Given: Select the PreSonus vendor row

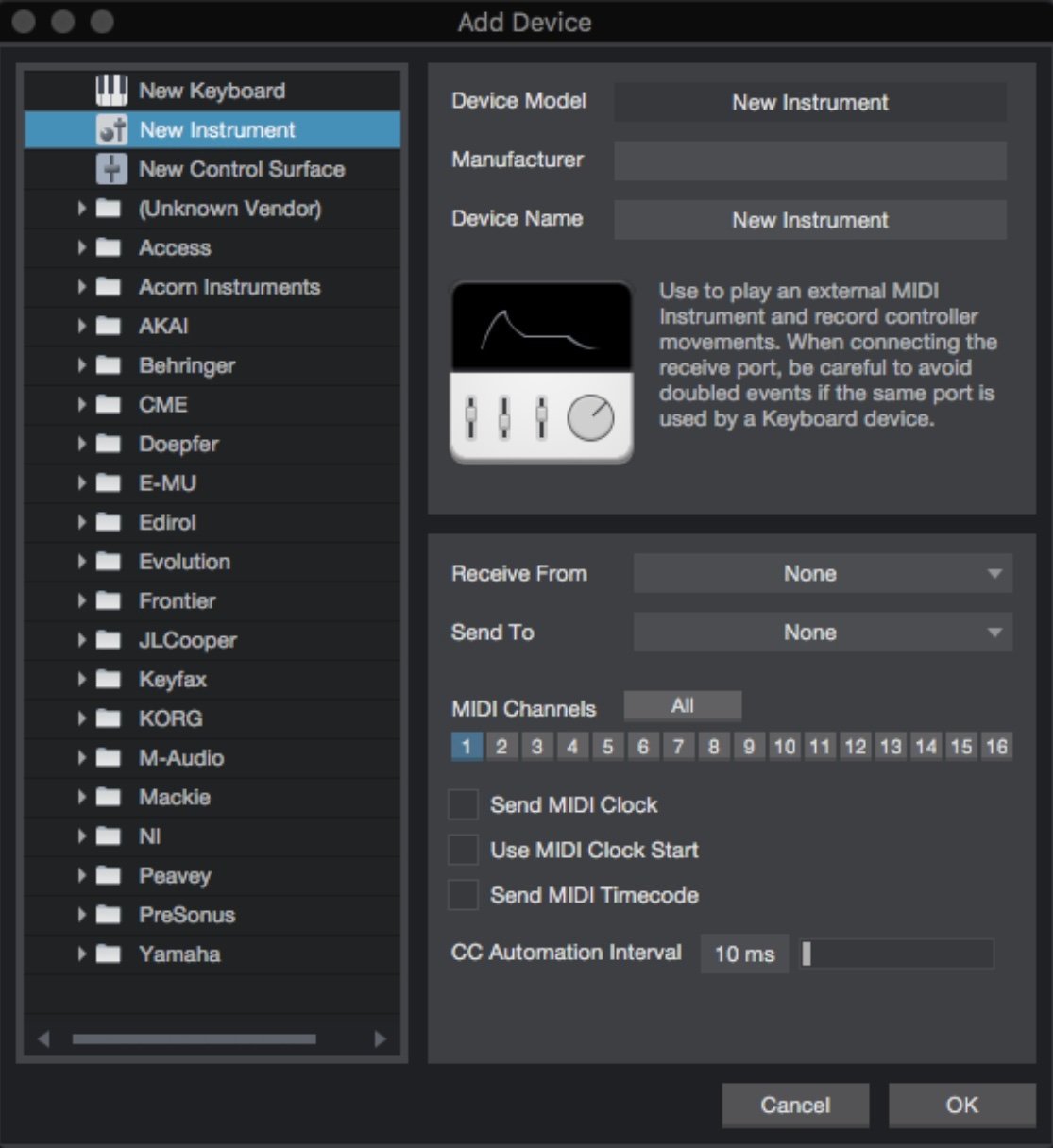Looking at the screenshot, I should 212,915.
